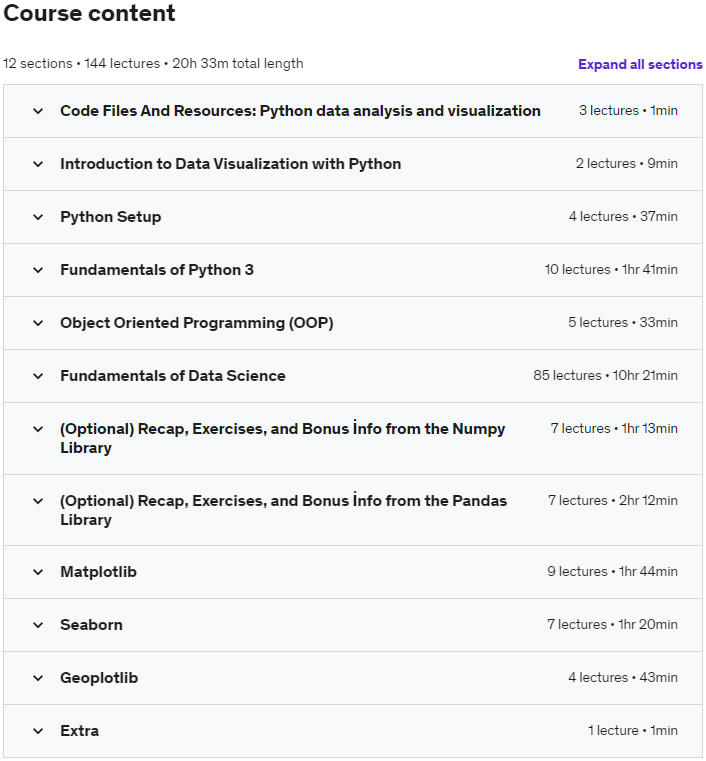
Task: Click chevron beside the Pandas Library recap
Action: 38,501
